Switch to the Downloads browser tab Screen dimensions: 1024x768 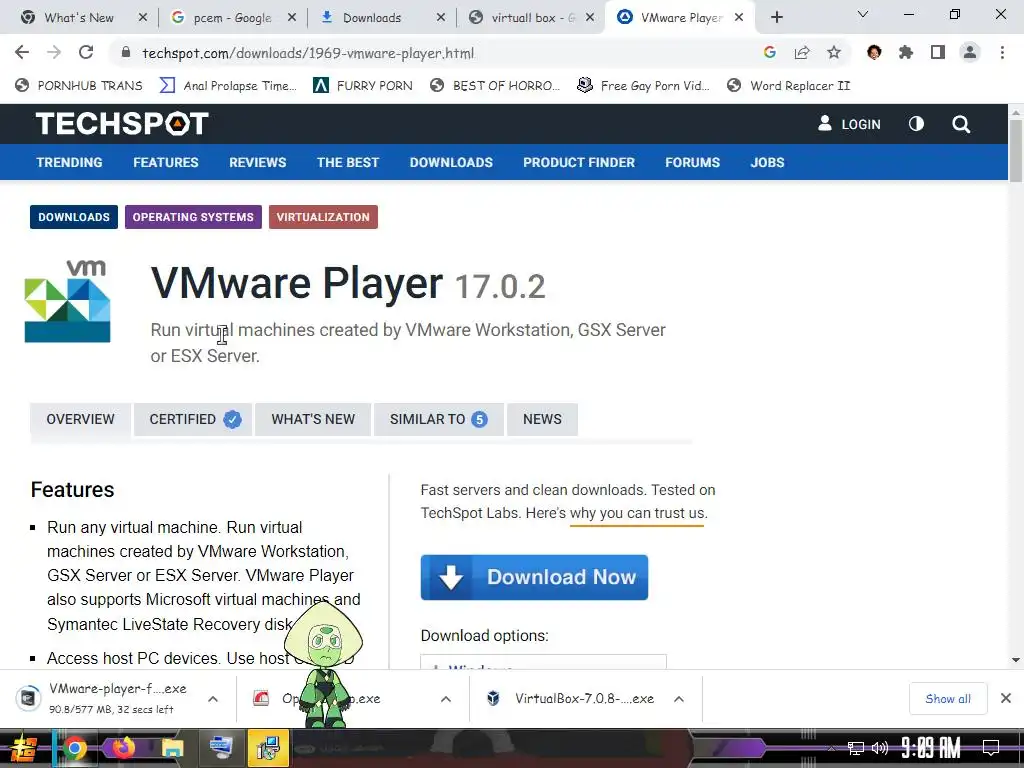tap(372, 18)
